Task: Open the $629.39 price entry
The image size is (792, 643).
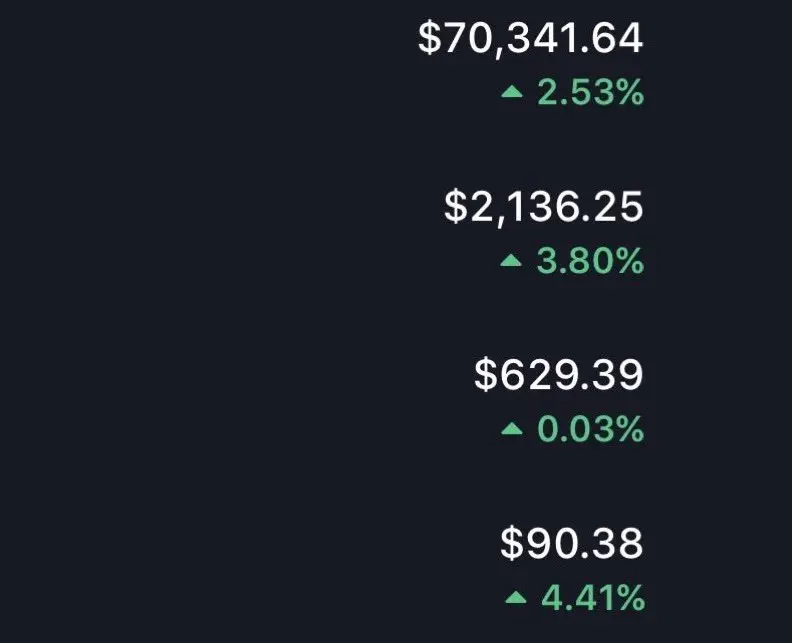Action: click(x=559, y=374)
